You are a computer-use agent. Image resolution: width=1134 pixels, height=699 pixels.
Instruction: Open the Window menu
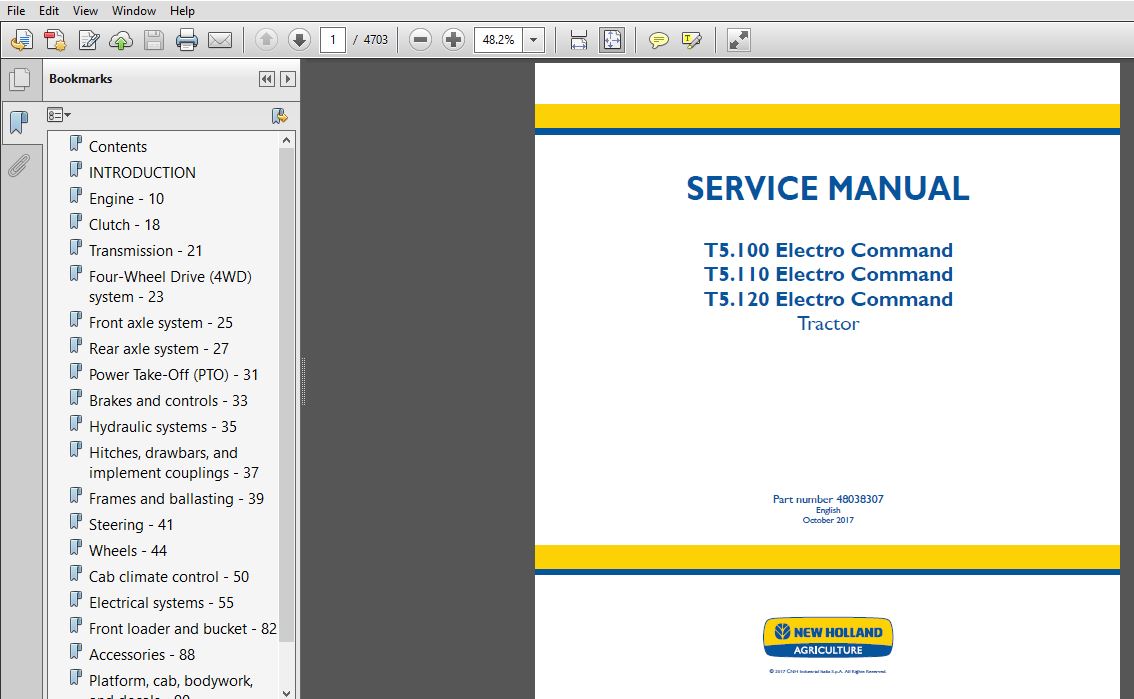click(134, 11)
